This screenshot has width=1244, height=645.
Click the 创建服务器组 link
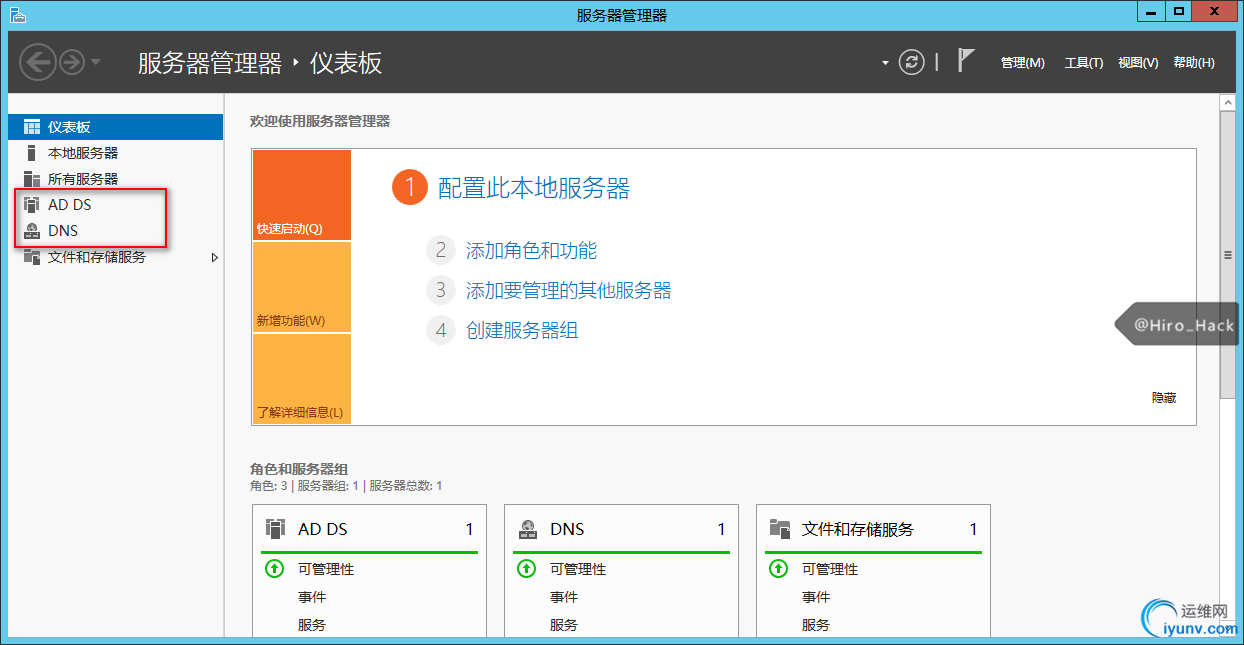tap(522, 331)
